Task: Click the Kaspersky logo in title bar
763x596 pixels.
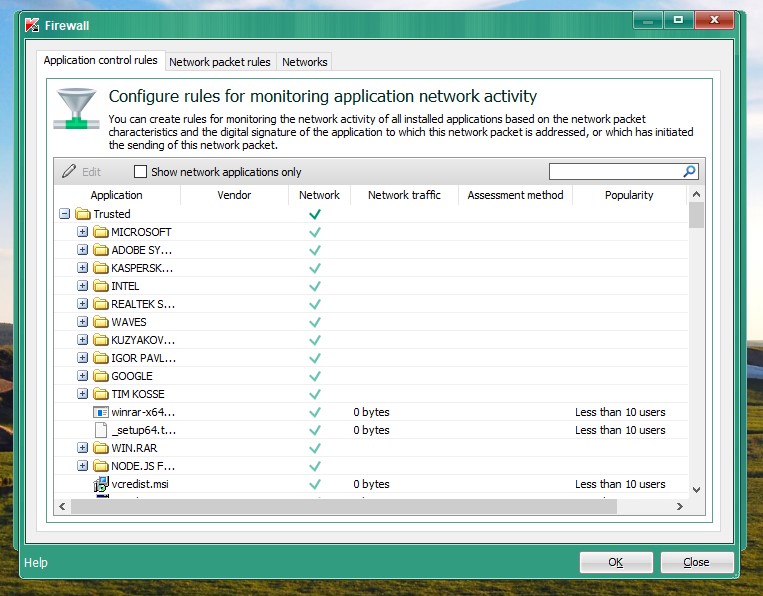Action: pyautogui.click(x=32, y=25)
